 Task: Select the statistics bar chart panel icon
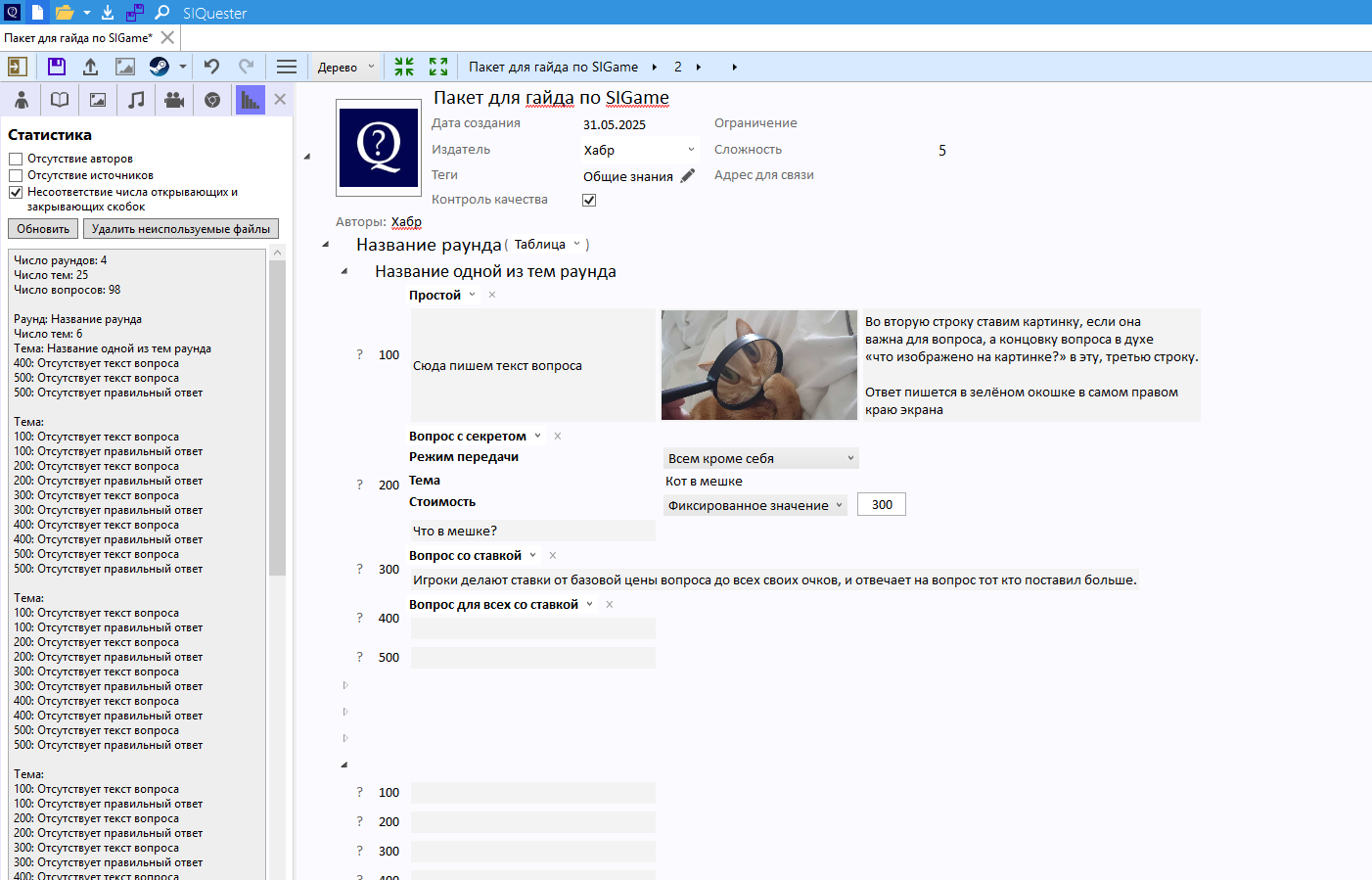point(251,99)
